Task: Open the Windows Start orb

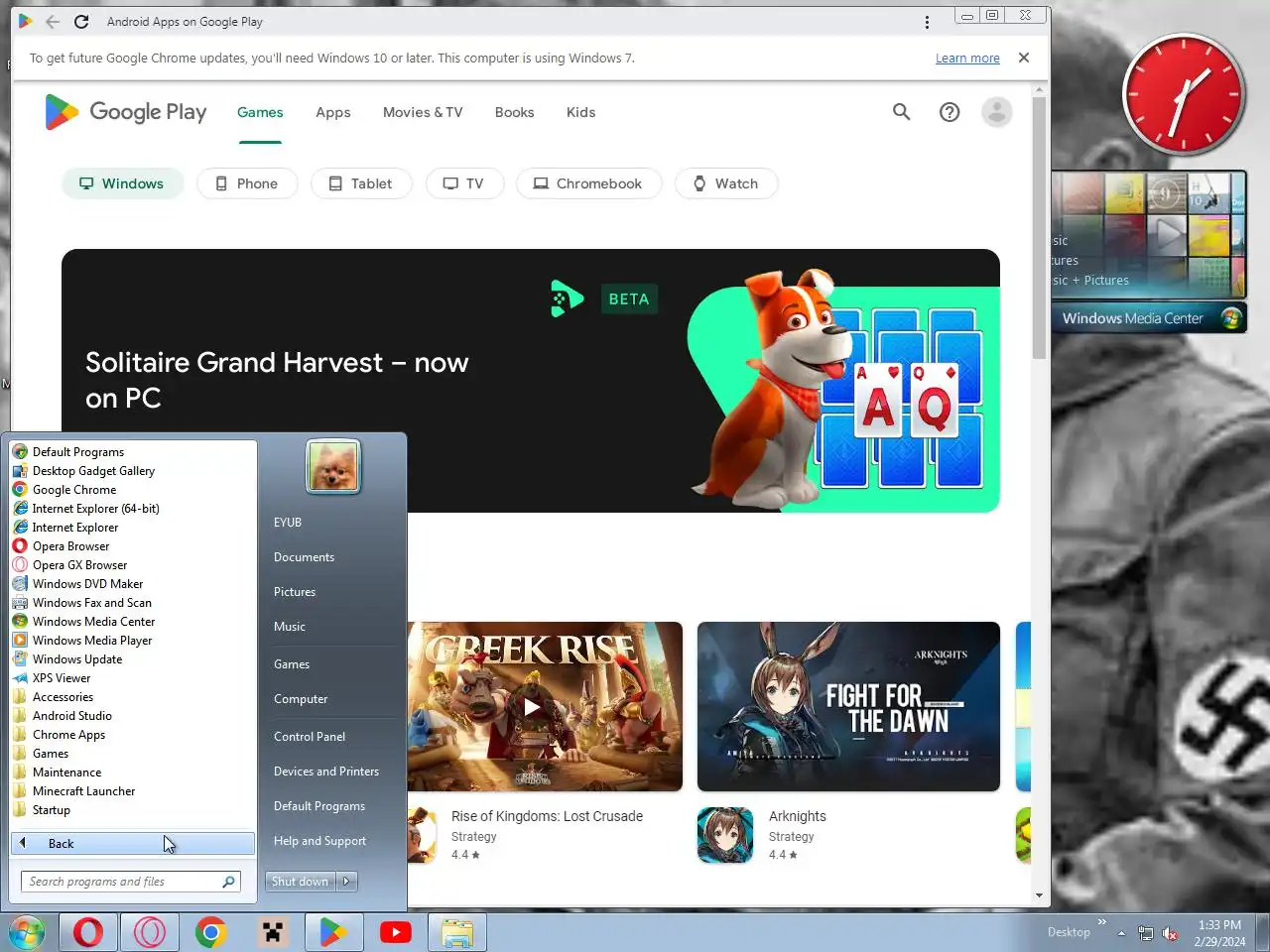Action: coord(27,932)
